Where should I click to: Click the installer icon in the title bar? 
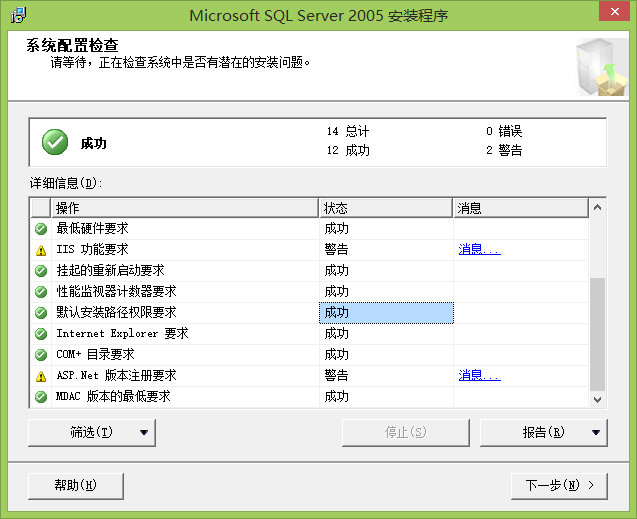click(18, 15)
